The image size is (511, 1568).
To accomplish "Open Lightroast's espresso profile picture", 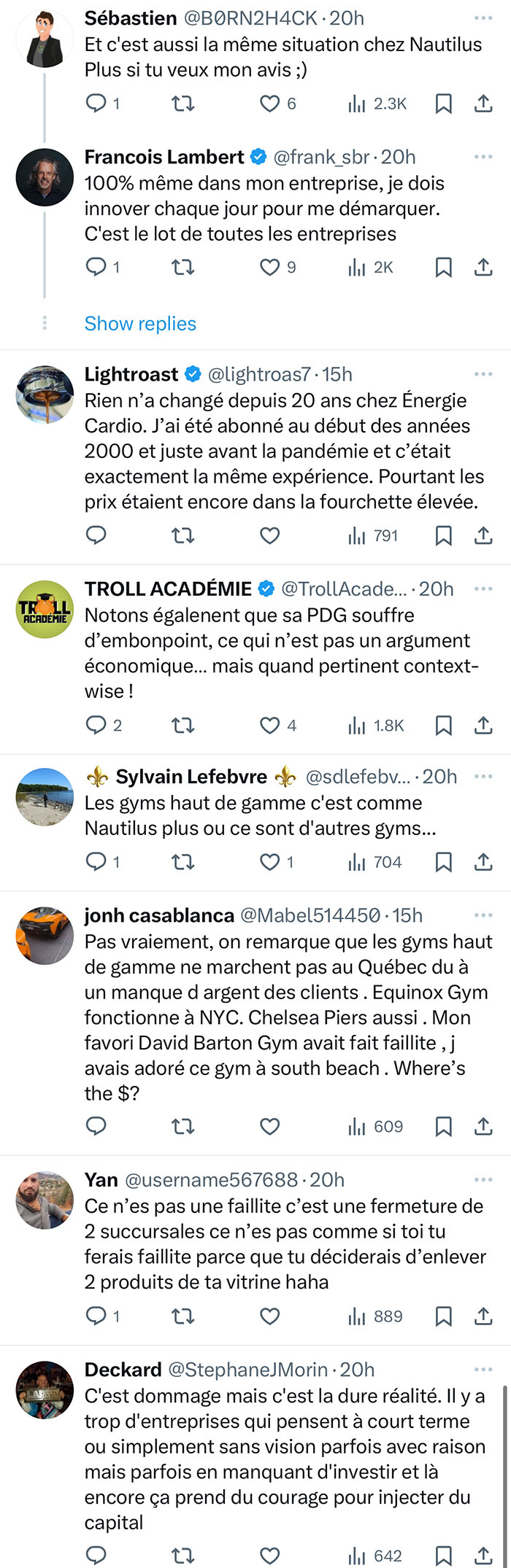I will 45,395.
